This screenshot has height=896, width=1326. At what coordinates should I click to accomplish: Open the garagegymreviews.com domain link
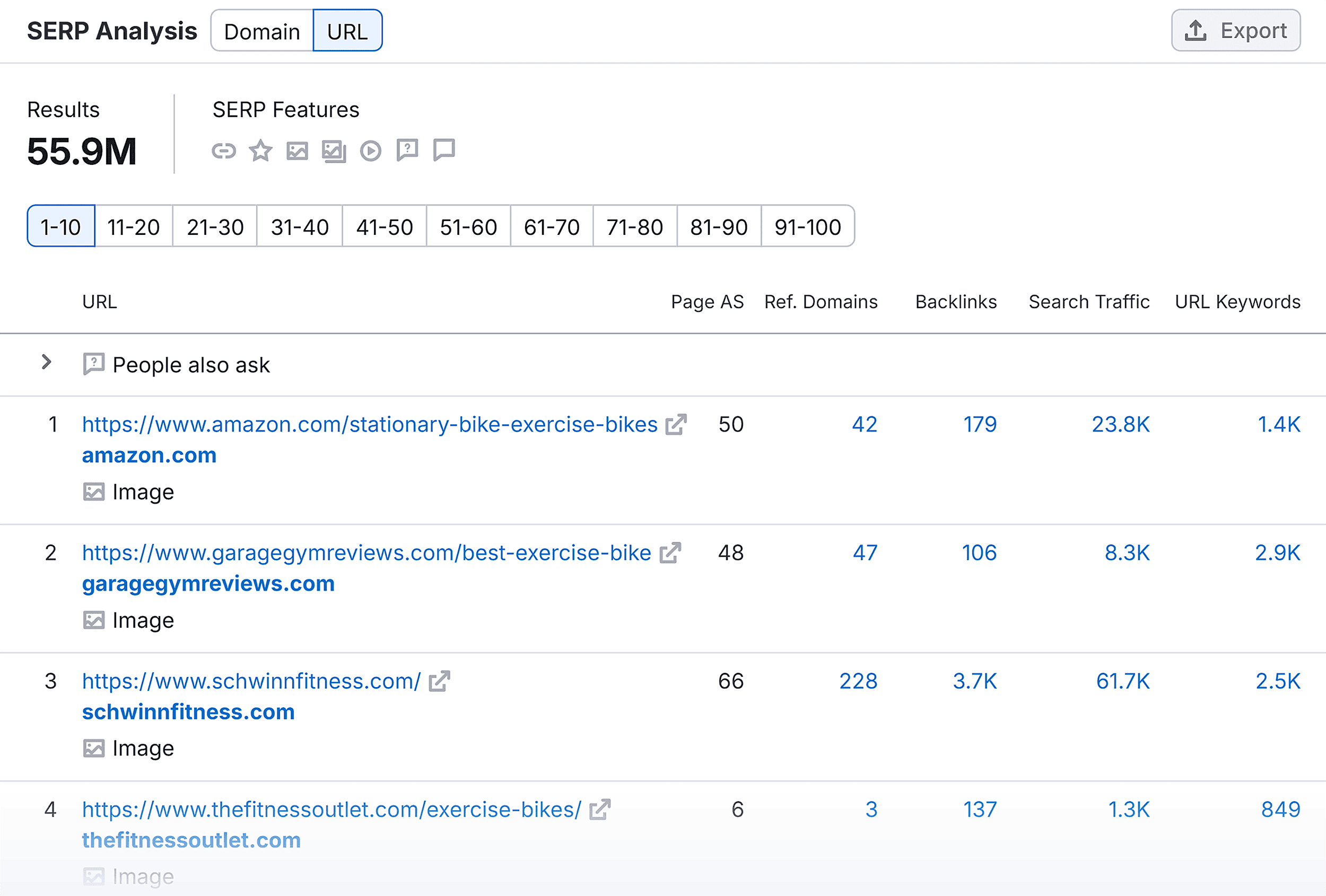click(208, 583)
